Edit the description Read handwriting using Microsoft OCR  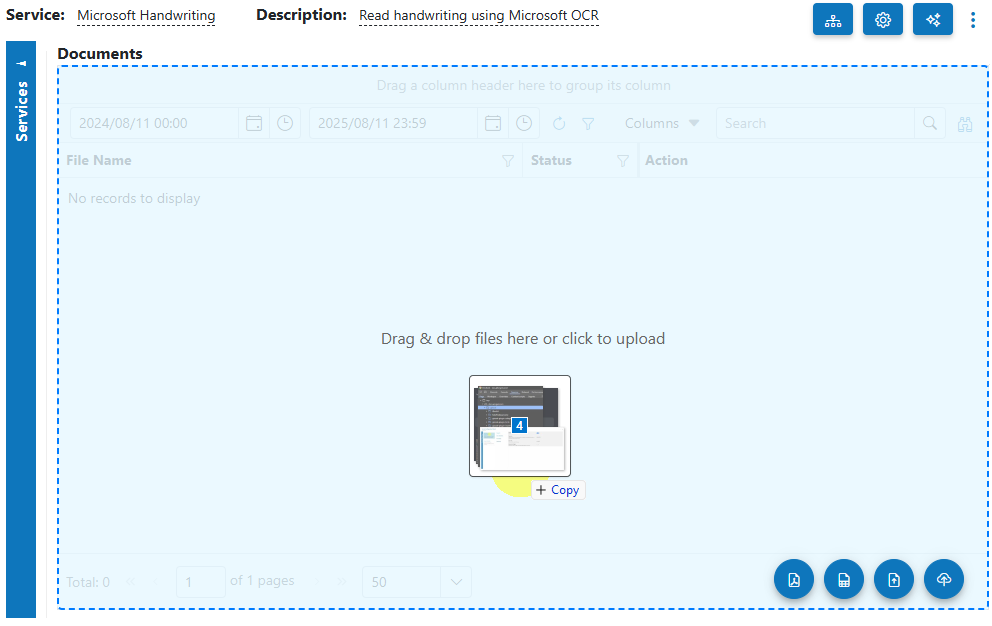coord(479,16)
